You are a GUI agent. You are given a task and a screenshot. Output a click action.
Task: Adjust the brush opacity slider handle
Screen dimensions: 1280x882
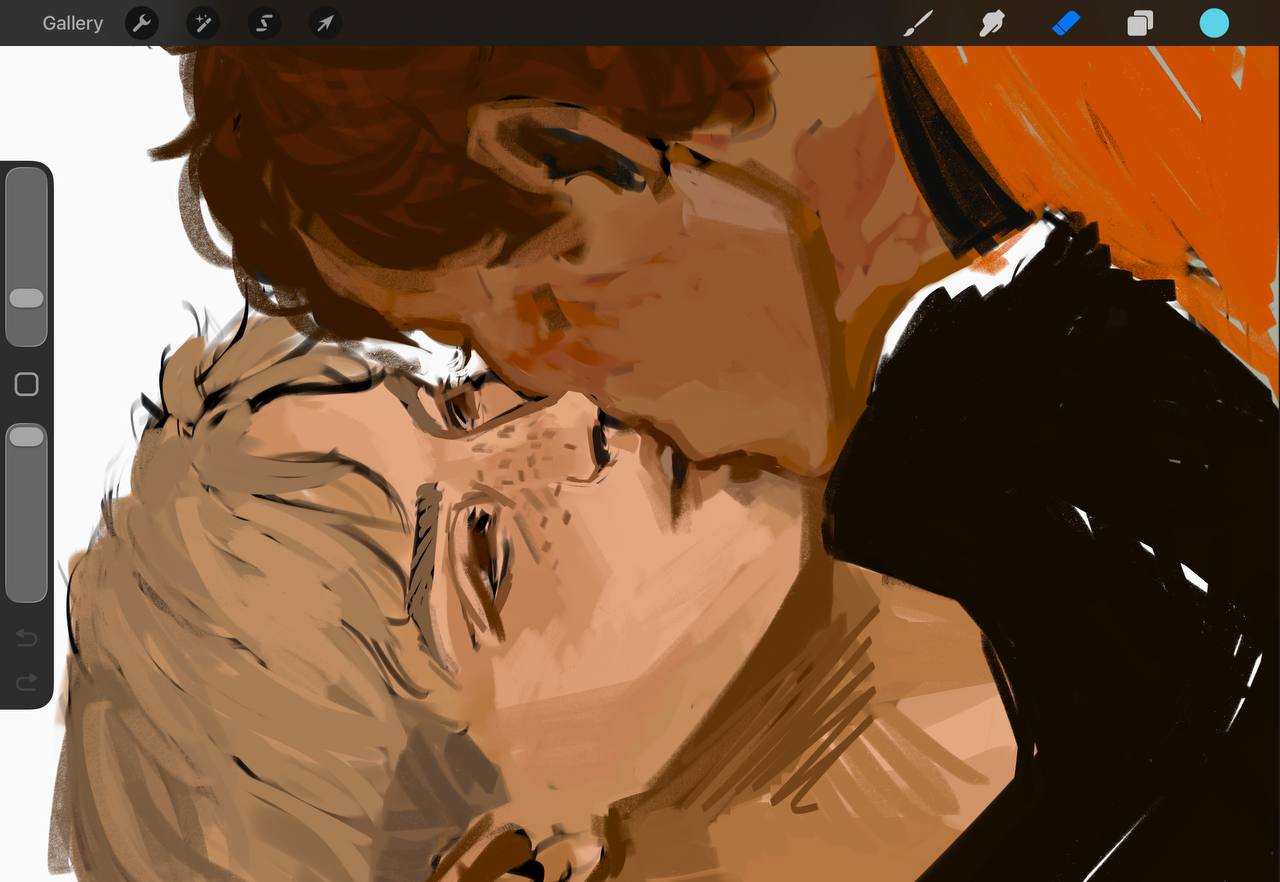click(x=26, y=436)
